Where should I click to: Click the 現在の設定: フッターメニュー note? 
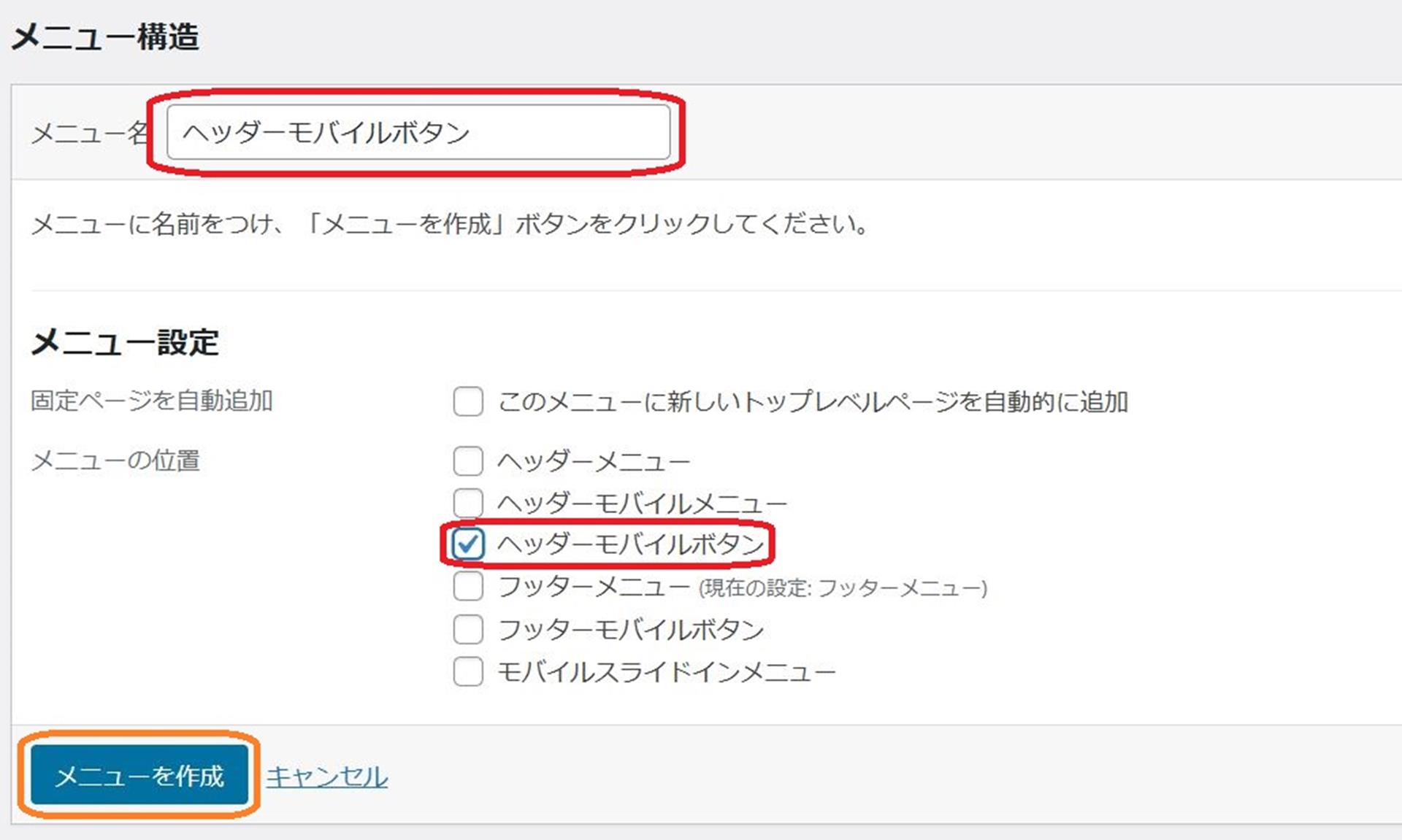click(843, 588)
